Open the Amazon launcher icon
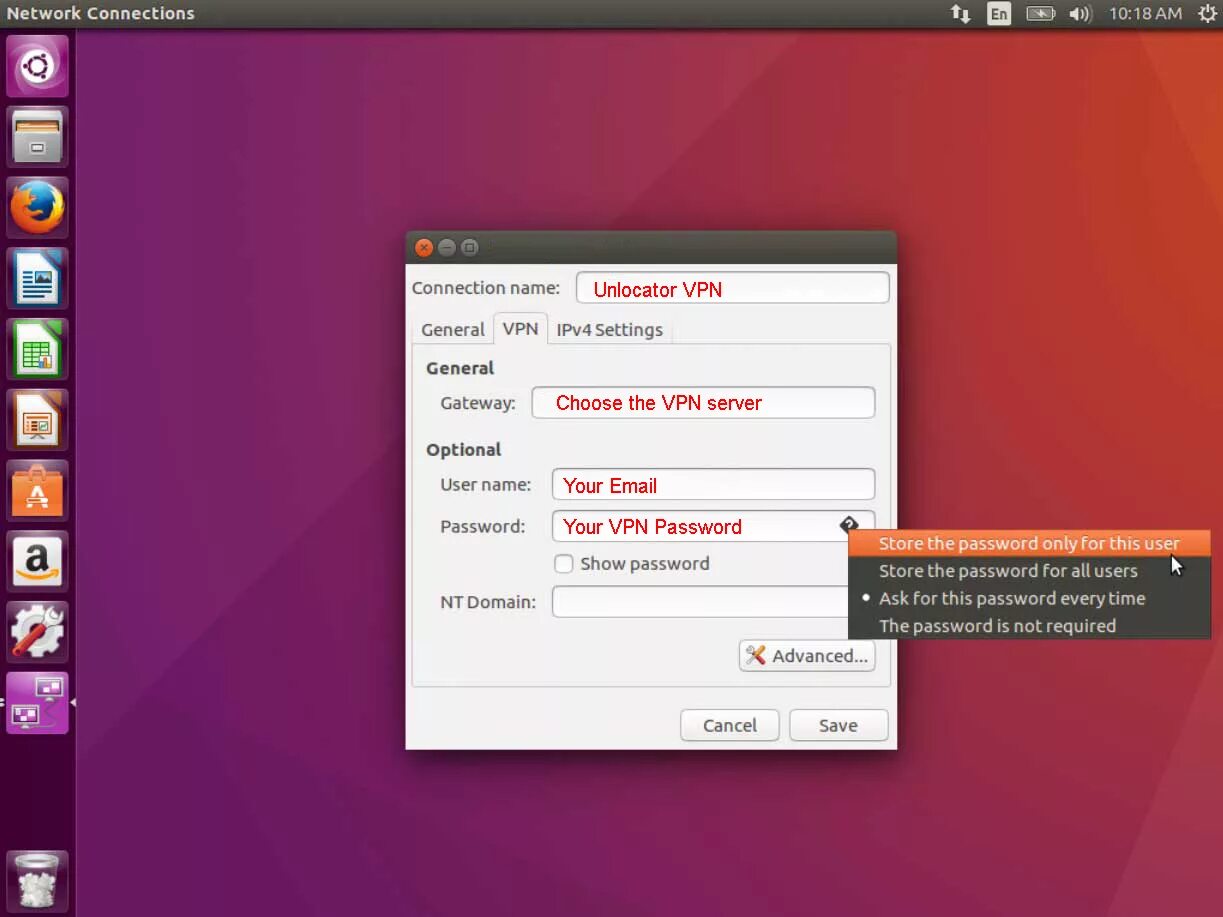 38,562
